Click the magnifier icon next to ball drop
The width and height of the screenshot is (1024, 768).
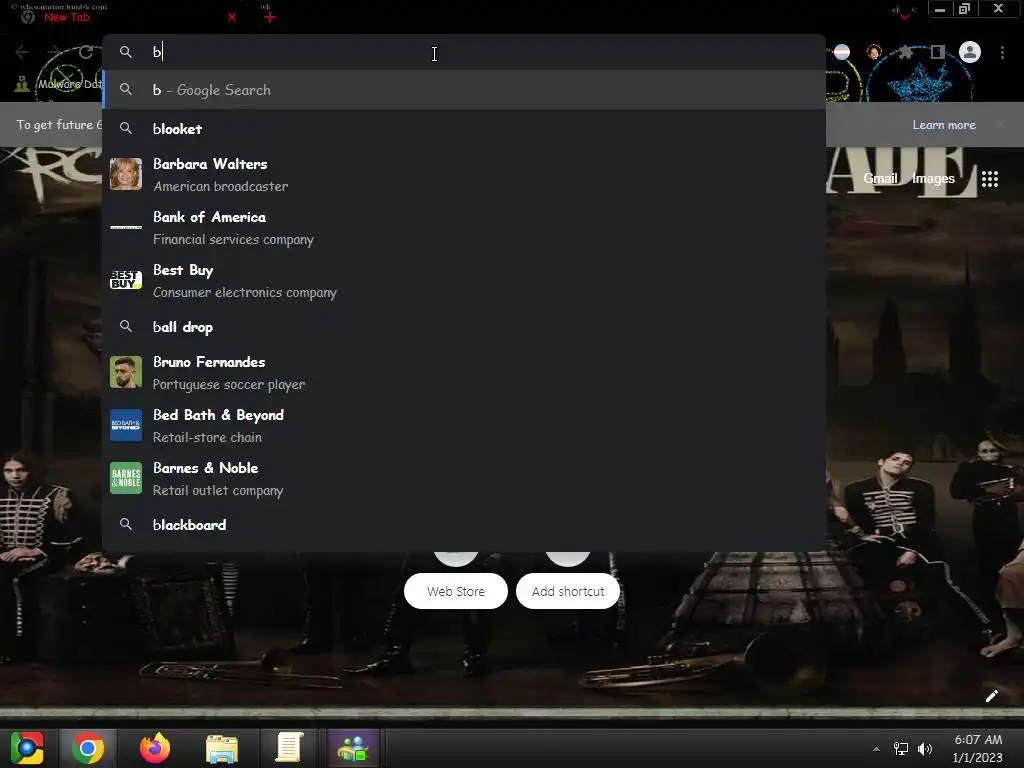(x=125, y=326)
